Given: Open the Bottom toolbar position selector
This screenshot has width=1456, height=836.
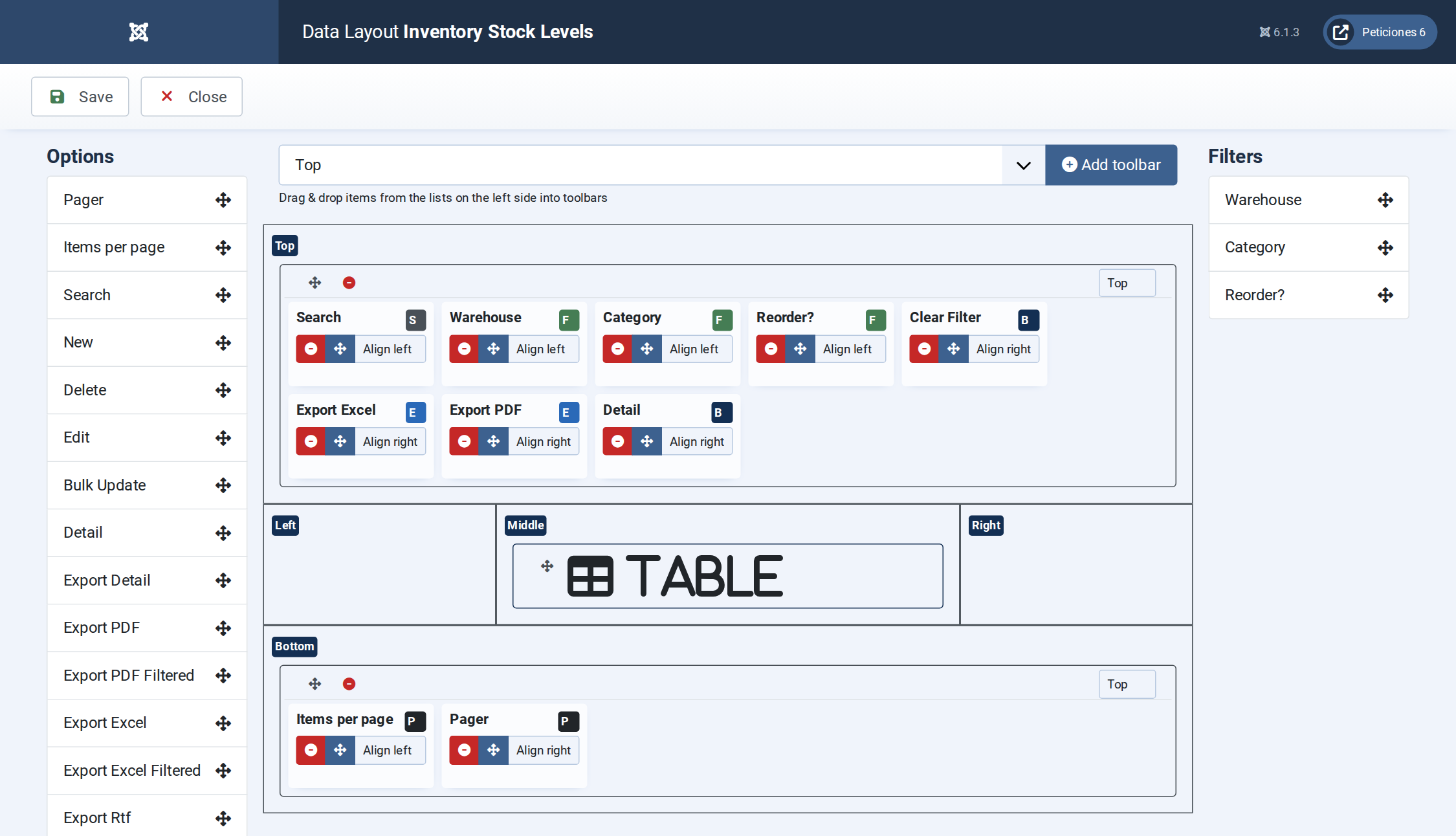Looking at the screenshot, I should [x=1127, y=684].
